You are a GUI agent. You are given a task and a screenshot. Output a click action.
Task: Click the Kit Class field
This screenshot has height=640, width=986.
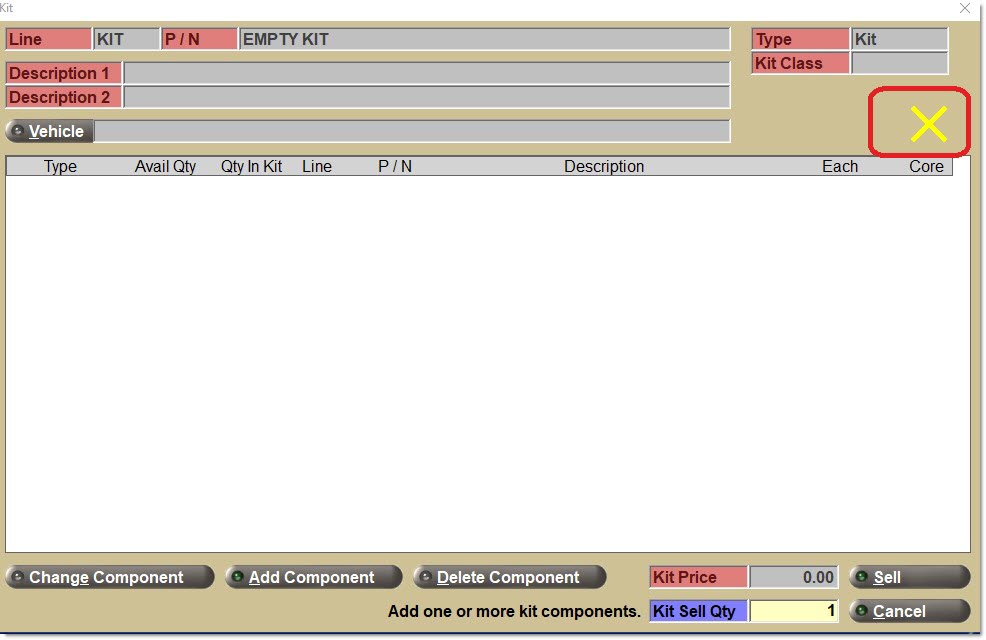pos(899,63)
